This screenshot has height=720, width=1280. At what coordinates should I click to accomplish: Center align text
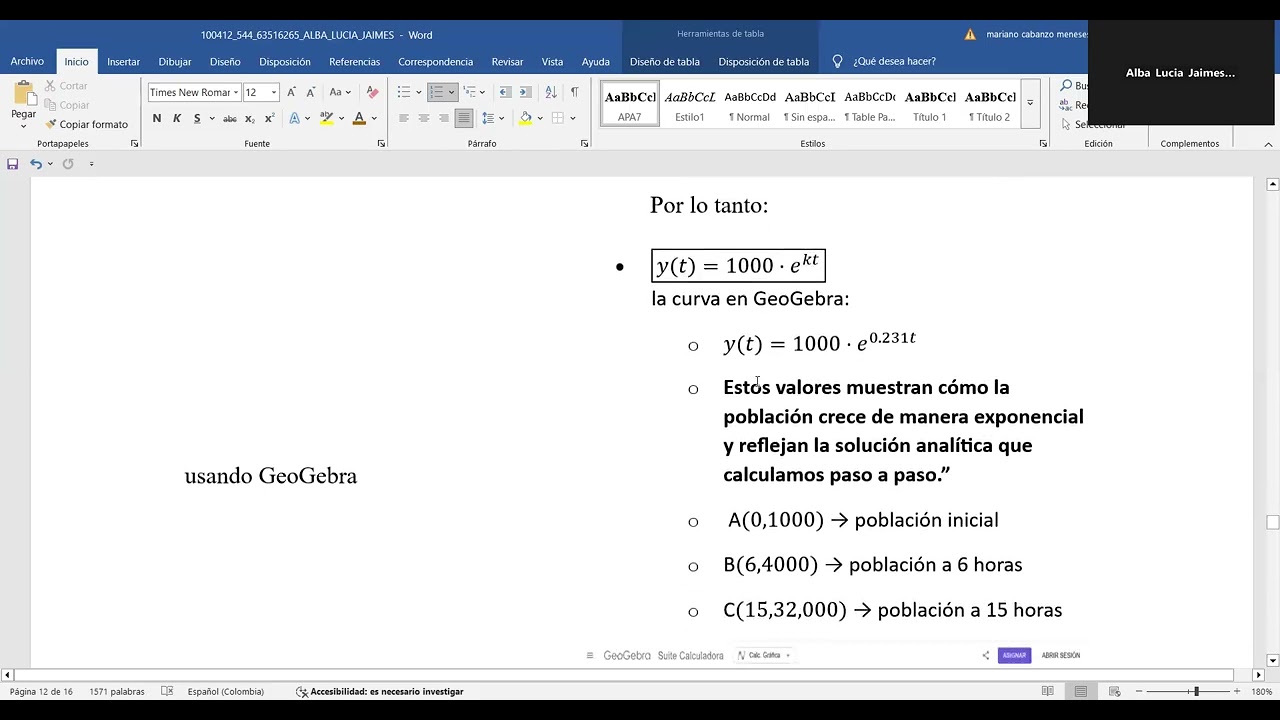[x=424, y=118]
